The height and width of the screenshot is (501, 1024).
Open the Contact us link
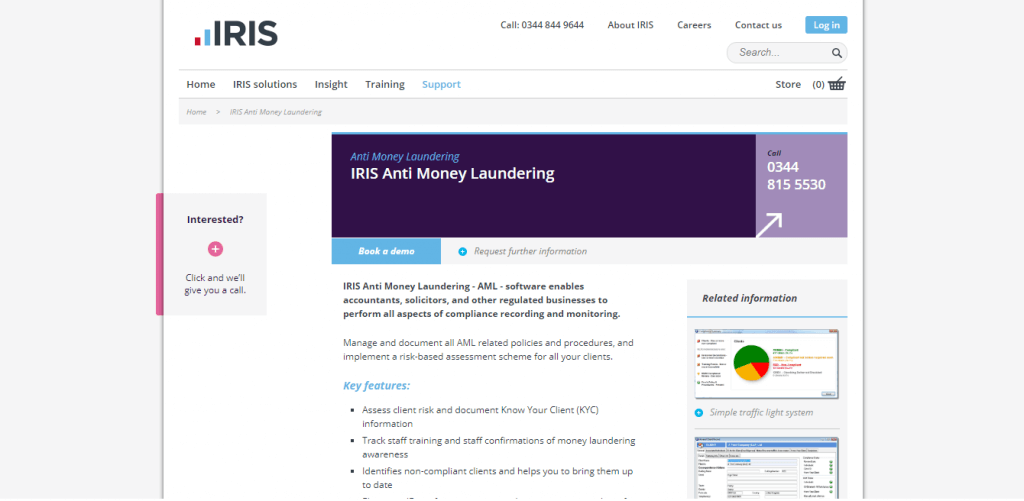tap(758, 25)
